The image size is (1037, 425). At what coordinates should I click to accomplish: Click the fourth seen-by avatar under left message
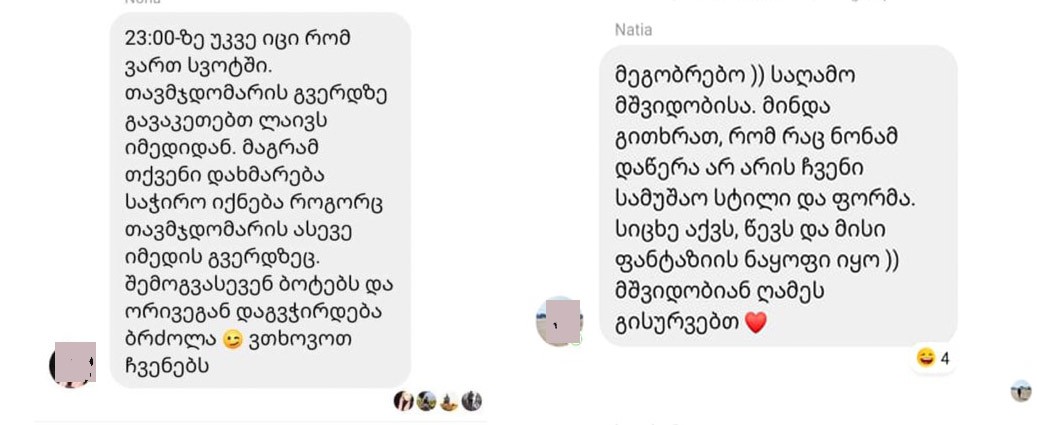(472, 401)
